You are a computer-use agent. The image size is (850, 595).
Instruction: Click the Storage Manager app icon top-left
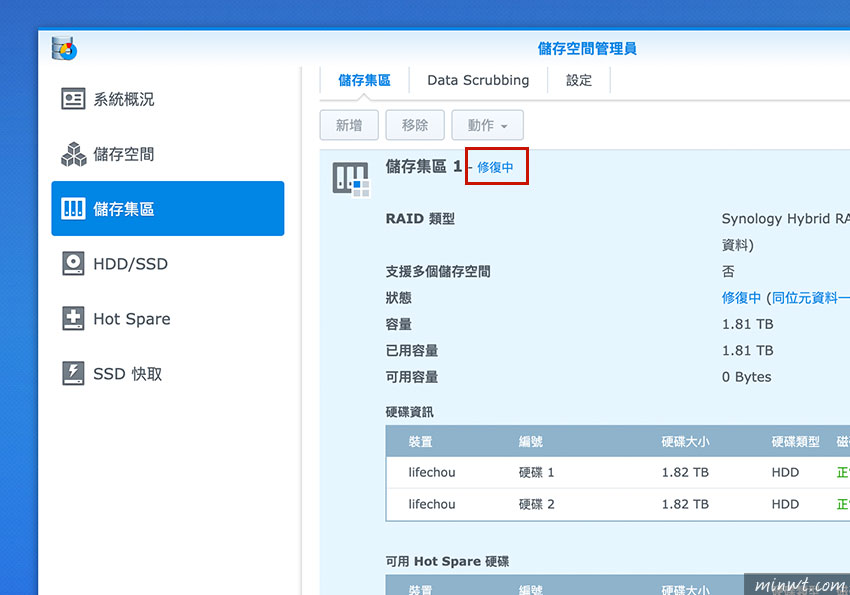(x=64, y=46)
